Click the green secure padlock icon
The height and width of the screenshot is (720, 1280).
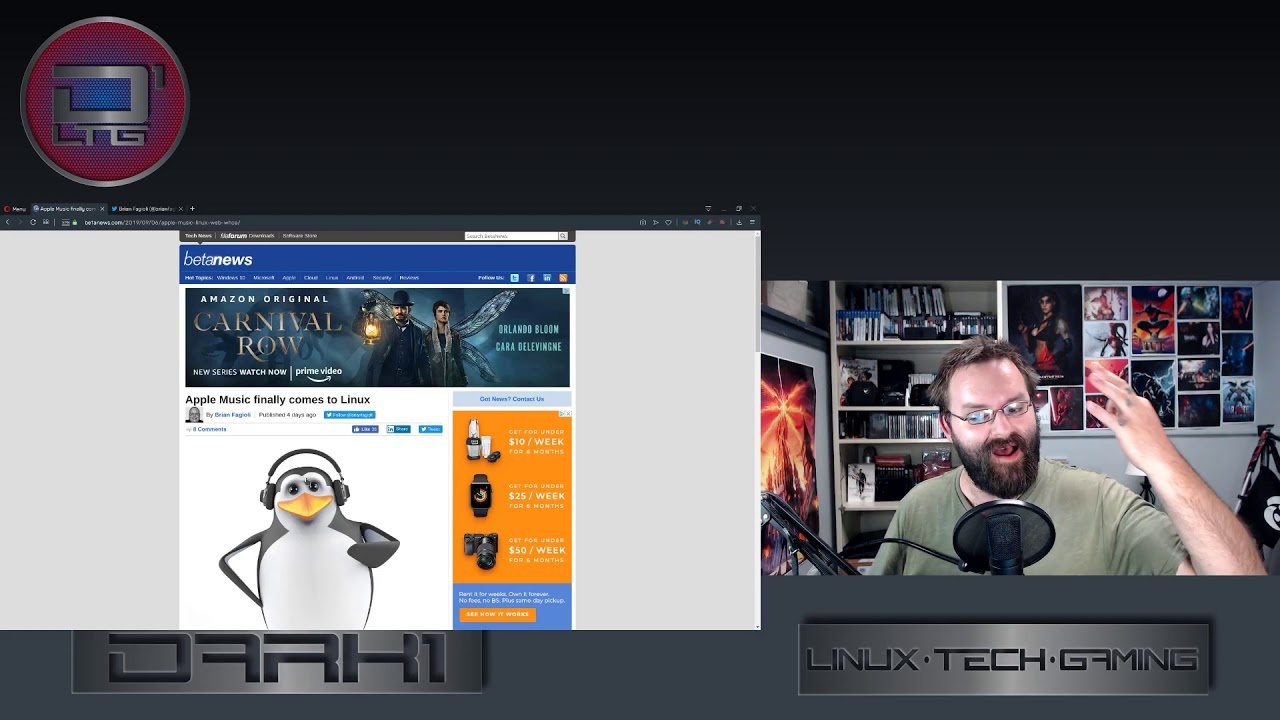[x=75, y=222]
